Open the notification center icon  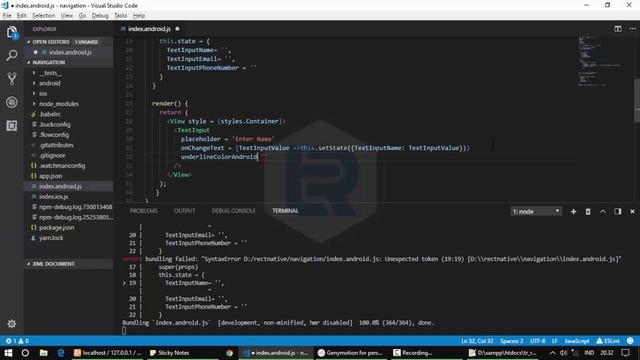tap(625, 353)
